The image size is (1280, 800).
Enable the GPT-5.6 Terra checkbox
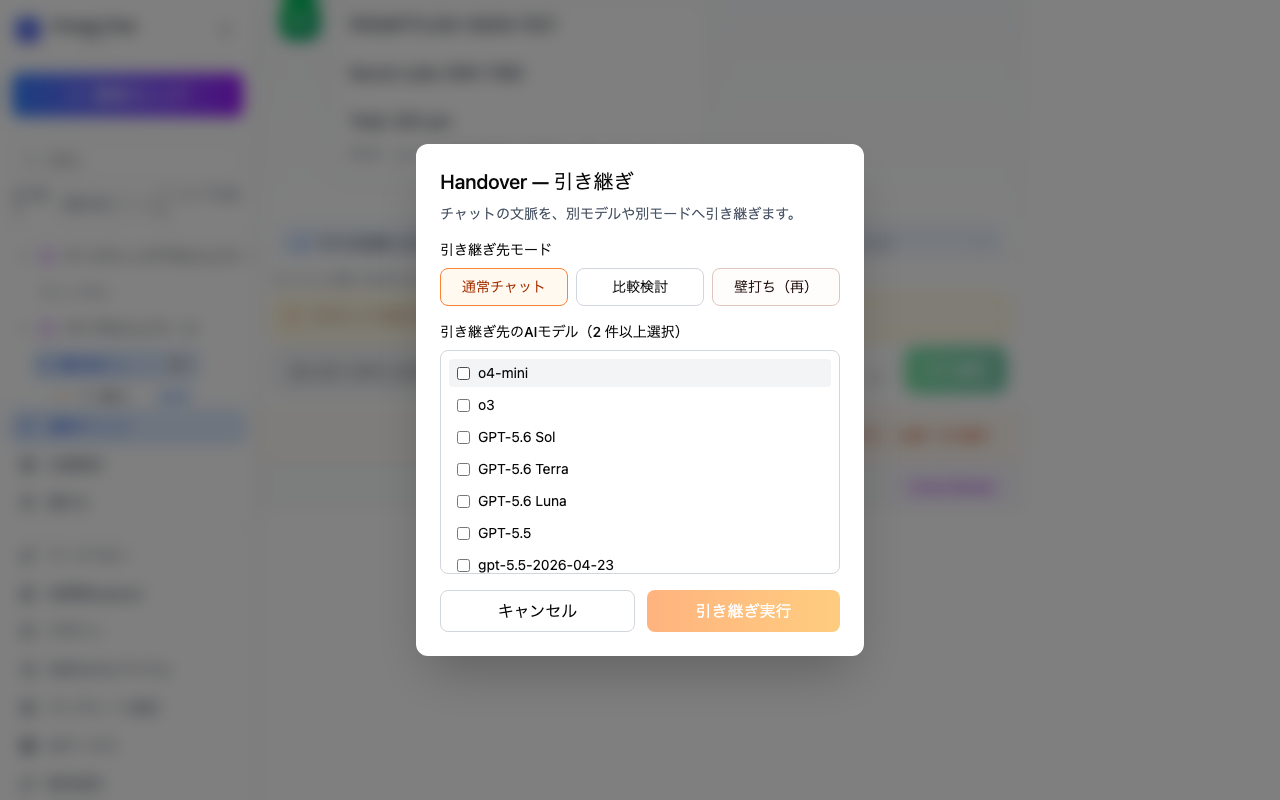pos(463,469)
